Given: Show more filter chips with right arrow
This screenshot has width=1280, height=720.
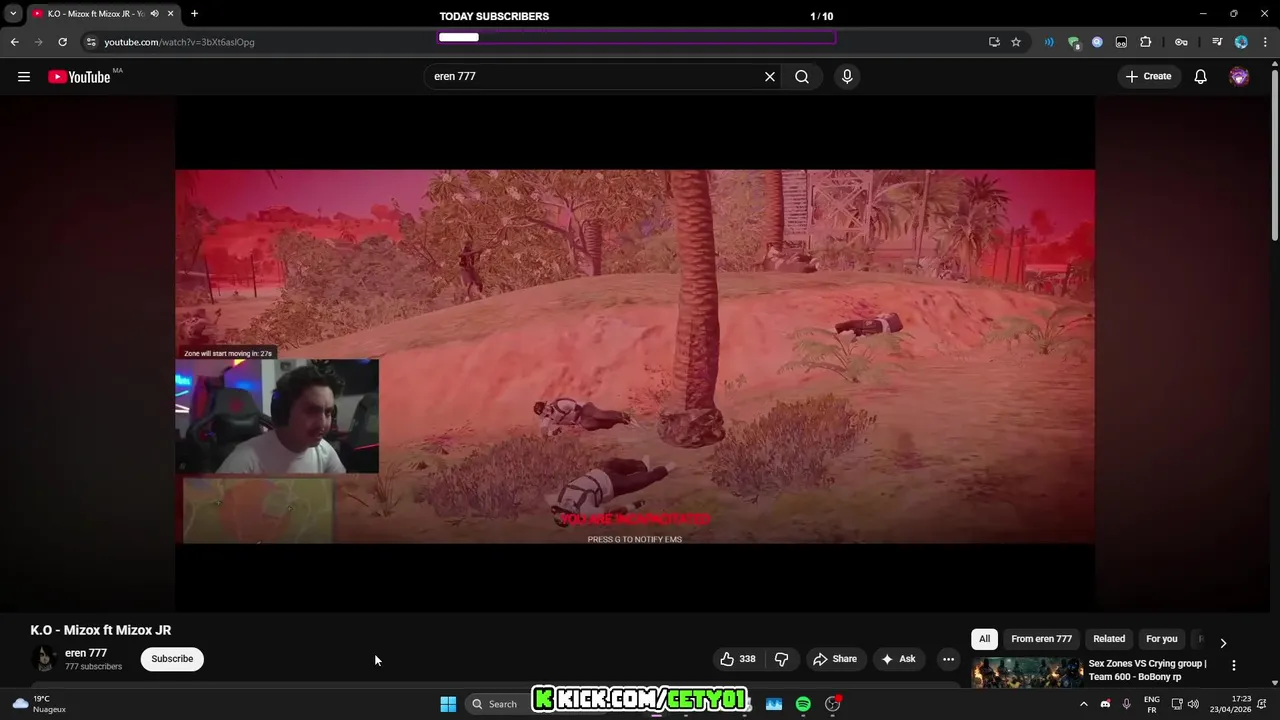Looking at the screenshot, I should click(x=1223, y=643).
